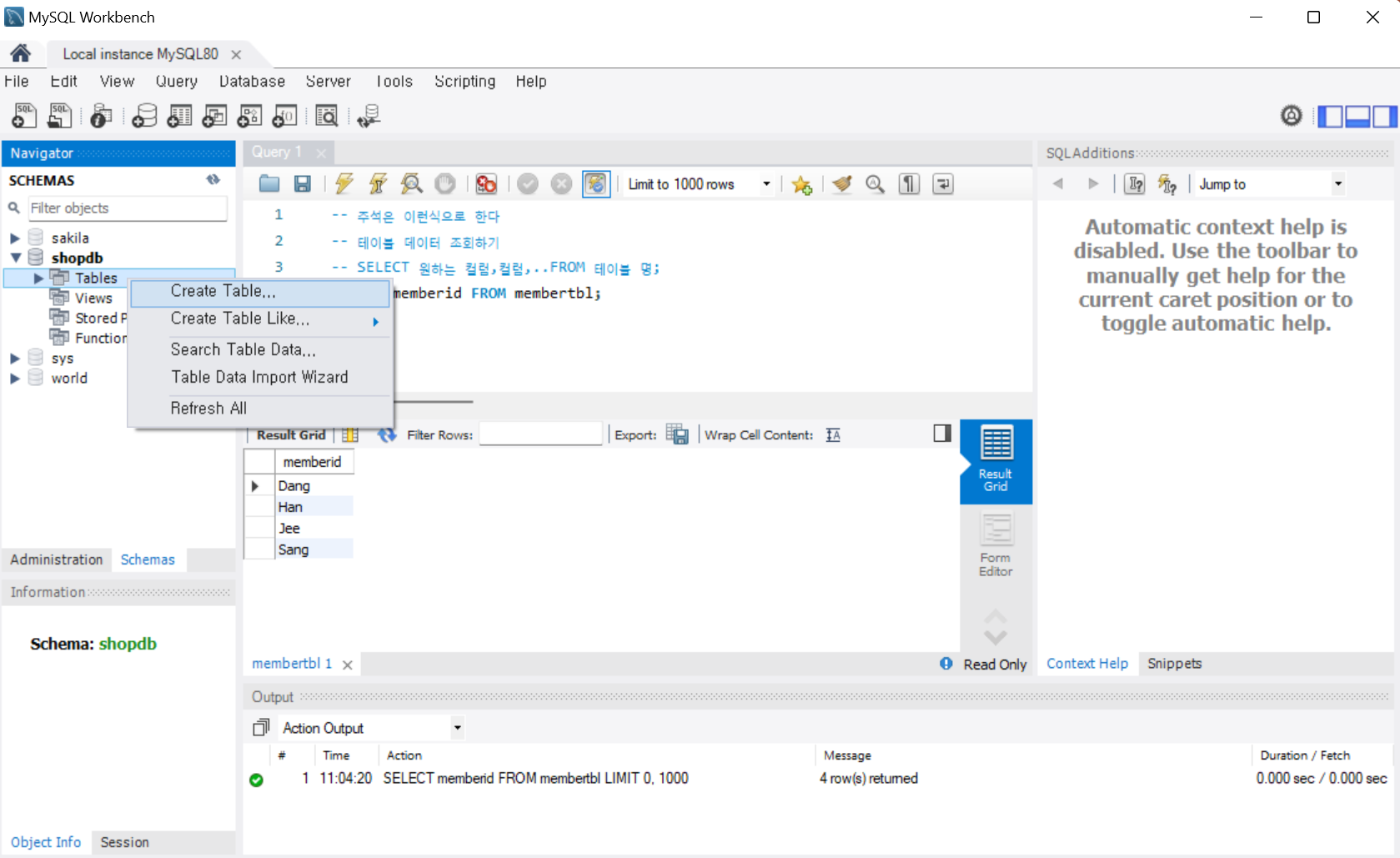1400x858 pixels.
Task: Expand the sys schema
Action: [15, 358]
